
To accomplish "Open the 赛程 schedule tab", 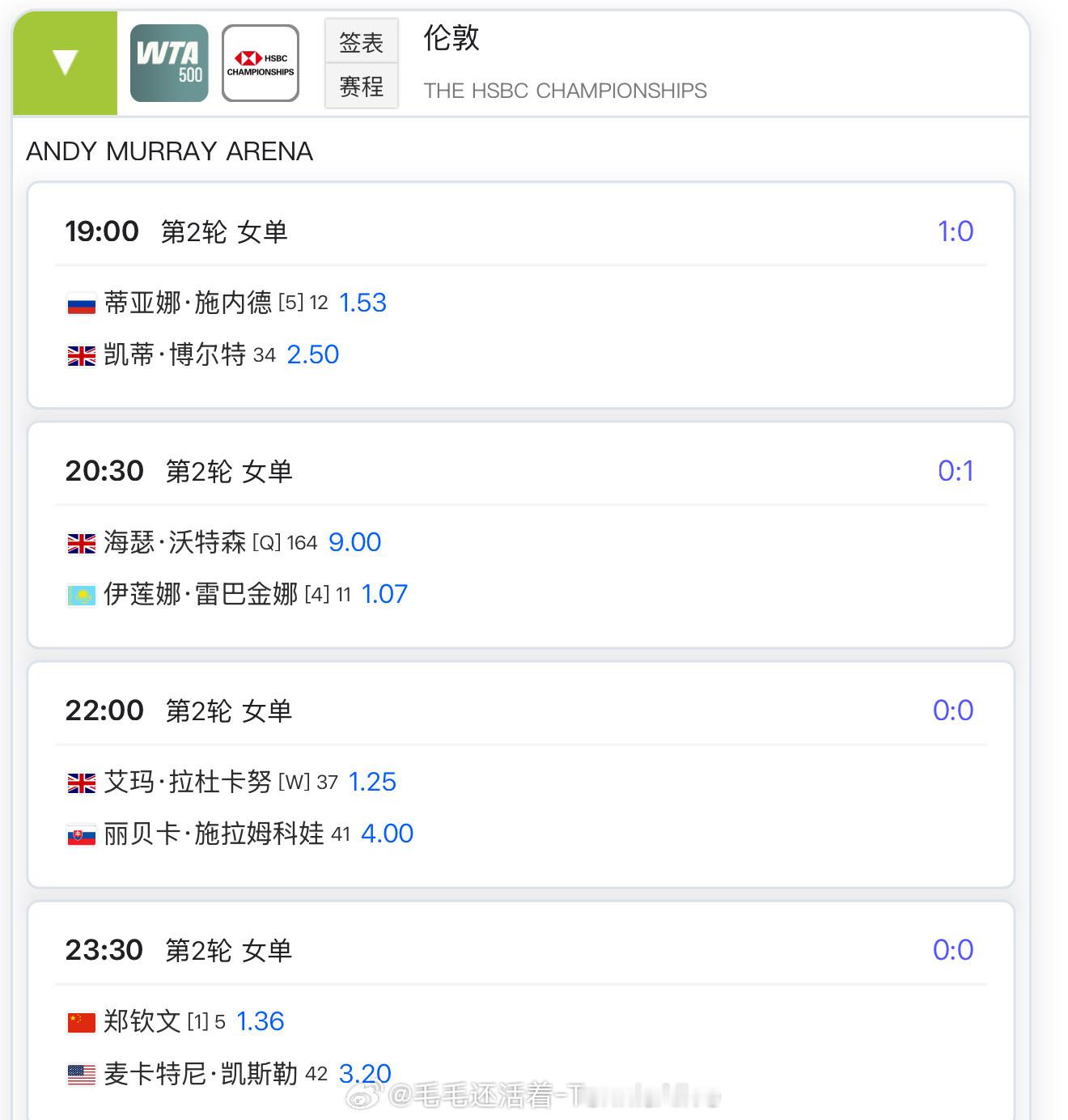I will coord(362,86).
